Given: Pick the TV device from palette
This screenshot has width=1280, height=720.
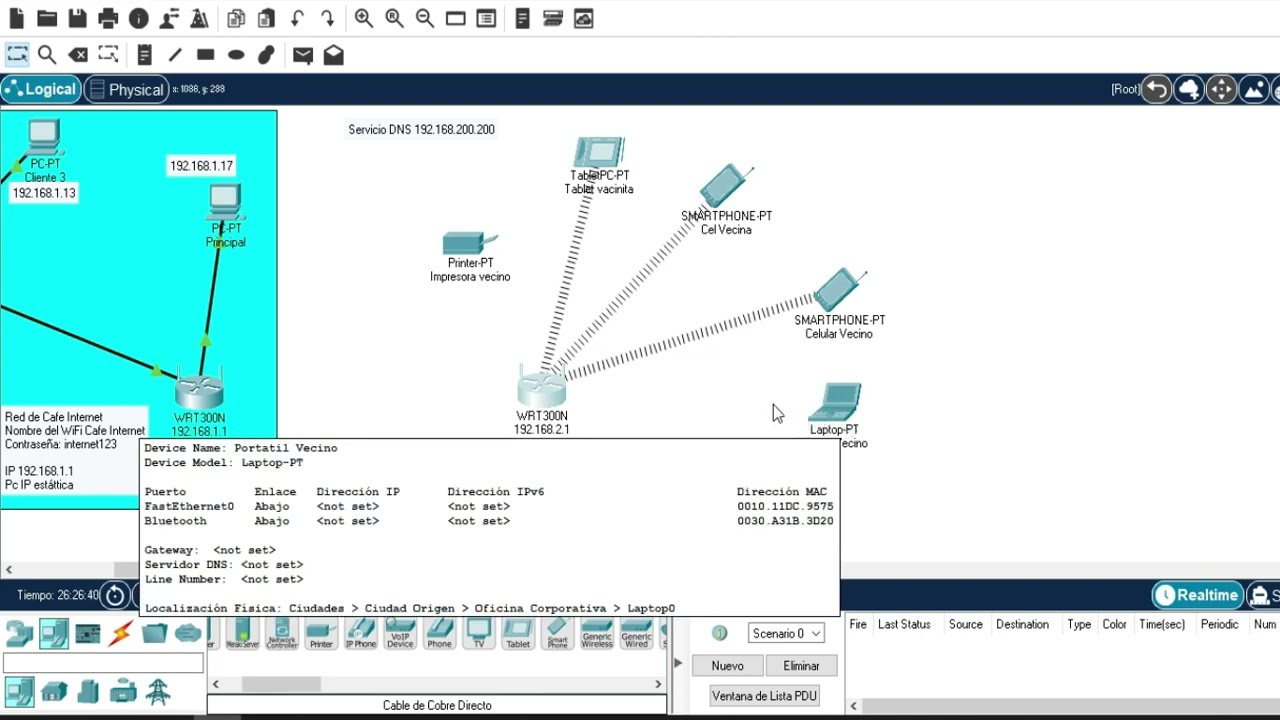Looking at the screenshot, I should coord(479,634).
